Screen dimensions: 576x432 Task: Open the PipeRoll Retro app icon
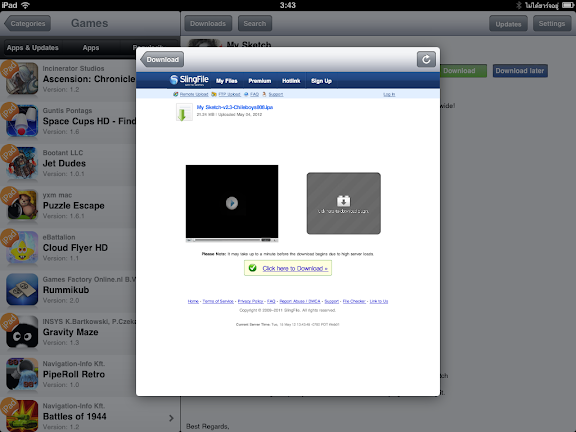tap(22, 374)
